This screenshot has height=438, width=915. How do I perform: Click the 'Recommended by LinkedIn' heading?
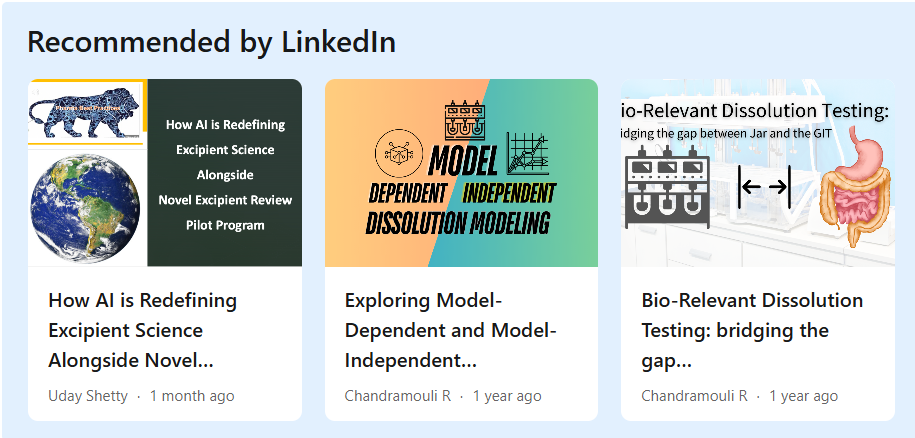211,42
